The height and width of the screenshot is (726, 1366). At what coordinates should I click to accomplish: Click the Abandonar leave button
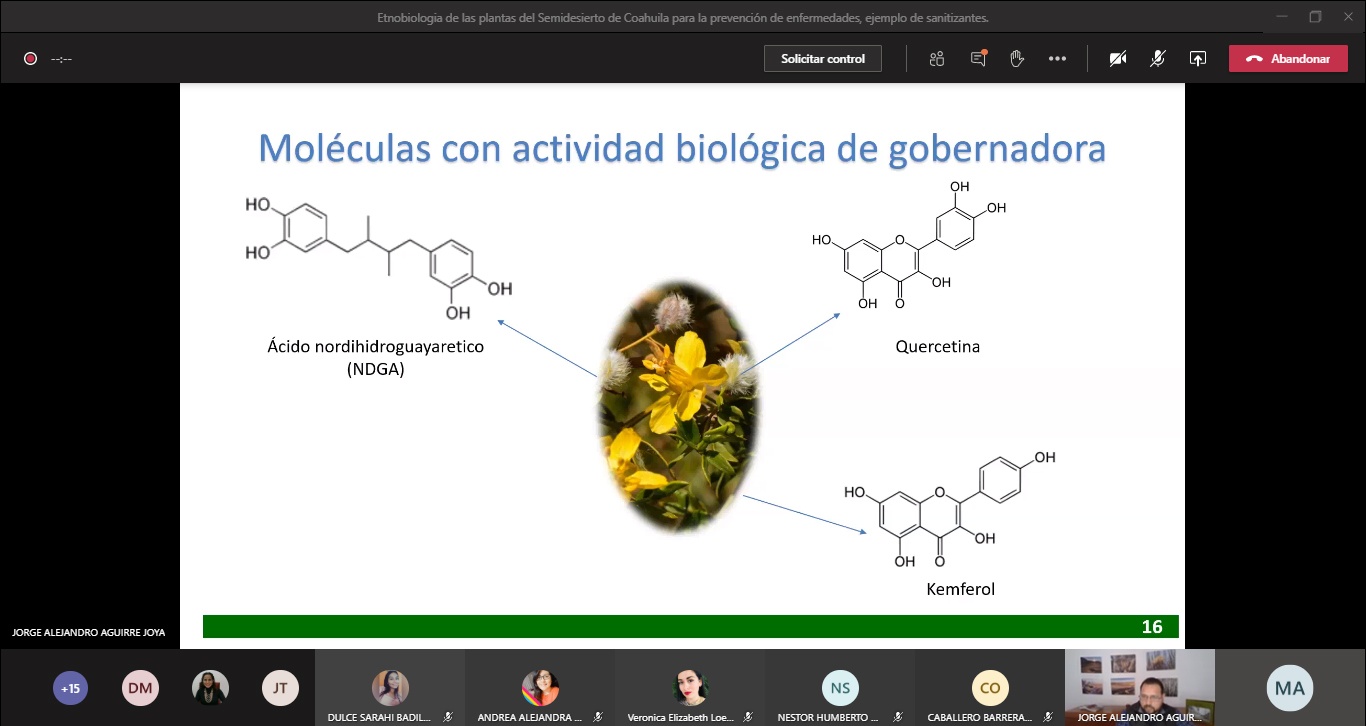click(x=1288, y=59)
